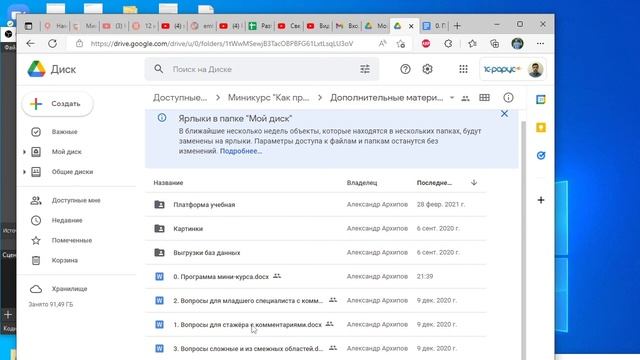Click the Создать button
This screenshot has width=640, height=360.
[58, 104]
